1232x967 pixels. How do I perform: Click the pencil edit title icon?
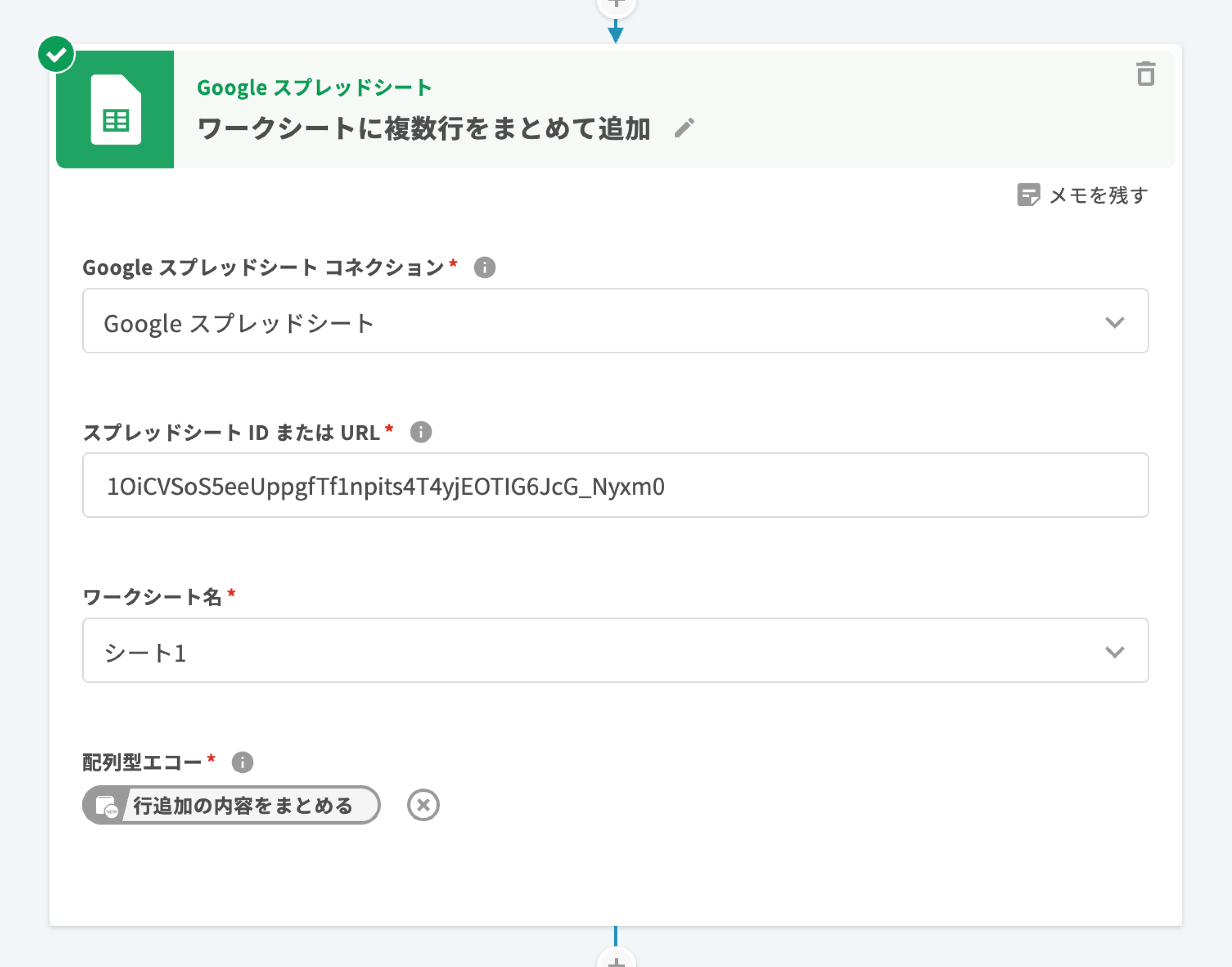pyautogui.click(x=684, y=128)
